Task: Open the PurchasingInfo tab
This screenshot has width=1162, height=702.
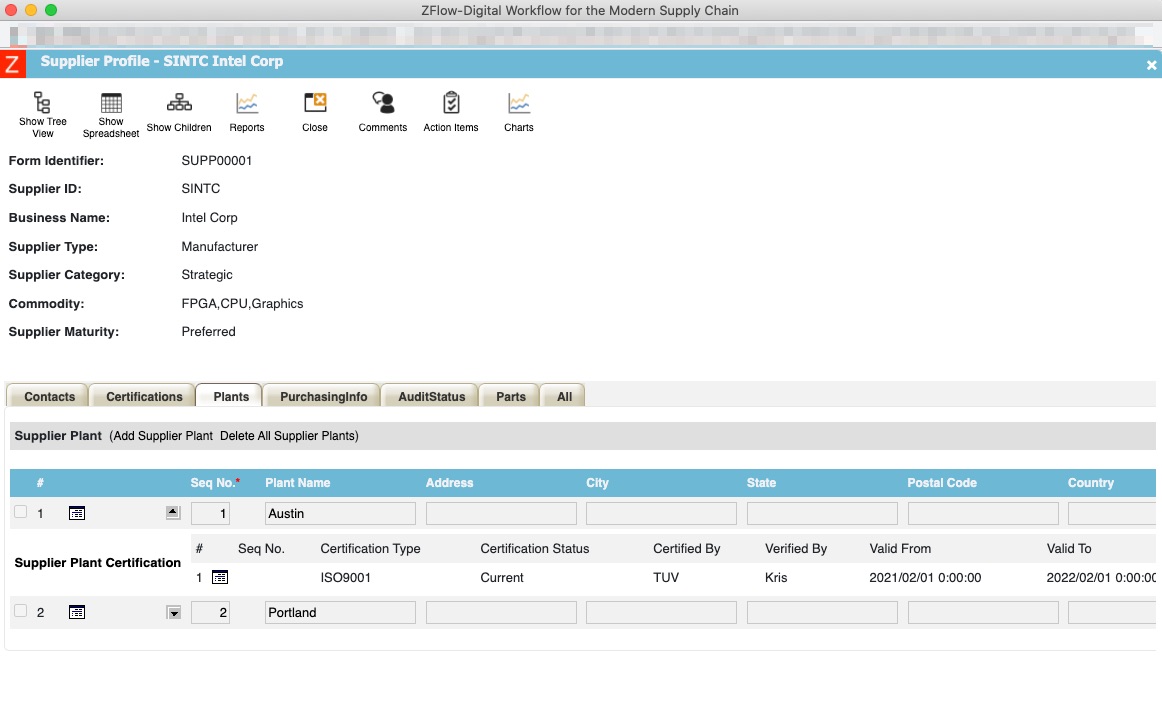Action: coord(321,395)
